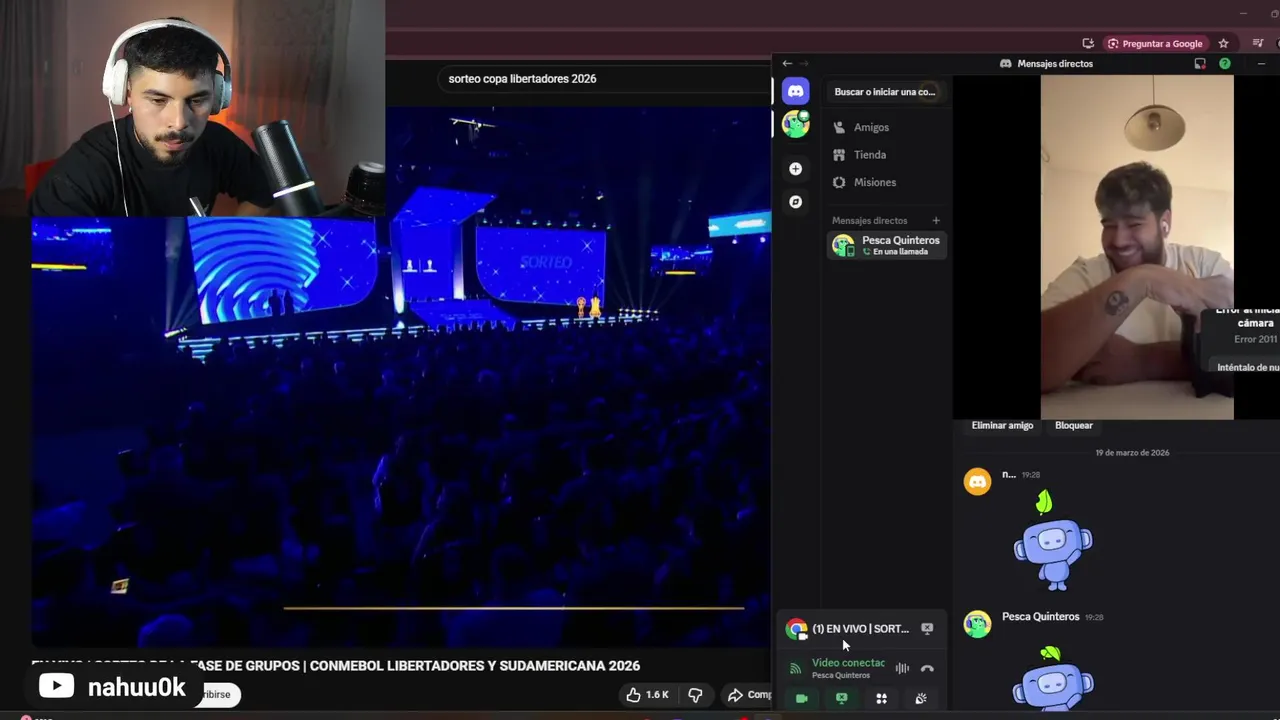Click Buscar o iniciar una conversación field
This screenshot has height=720, width=1280.
884,92
